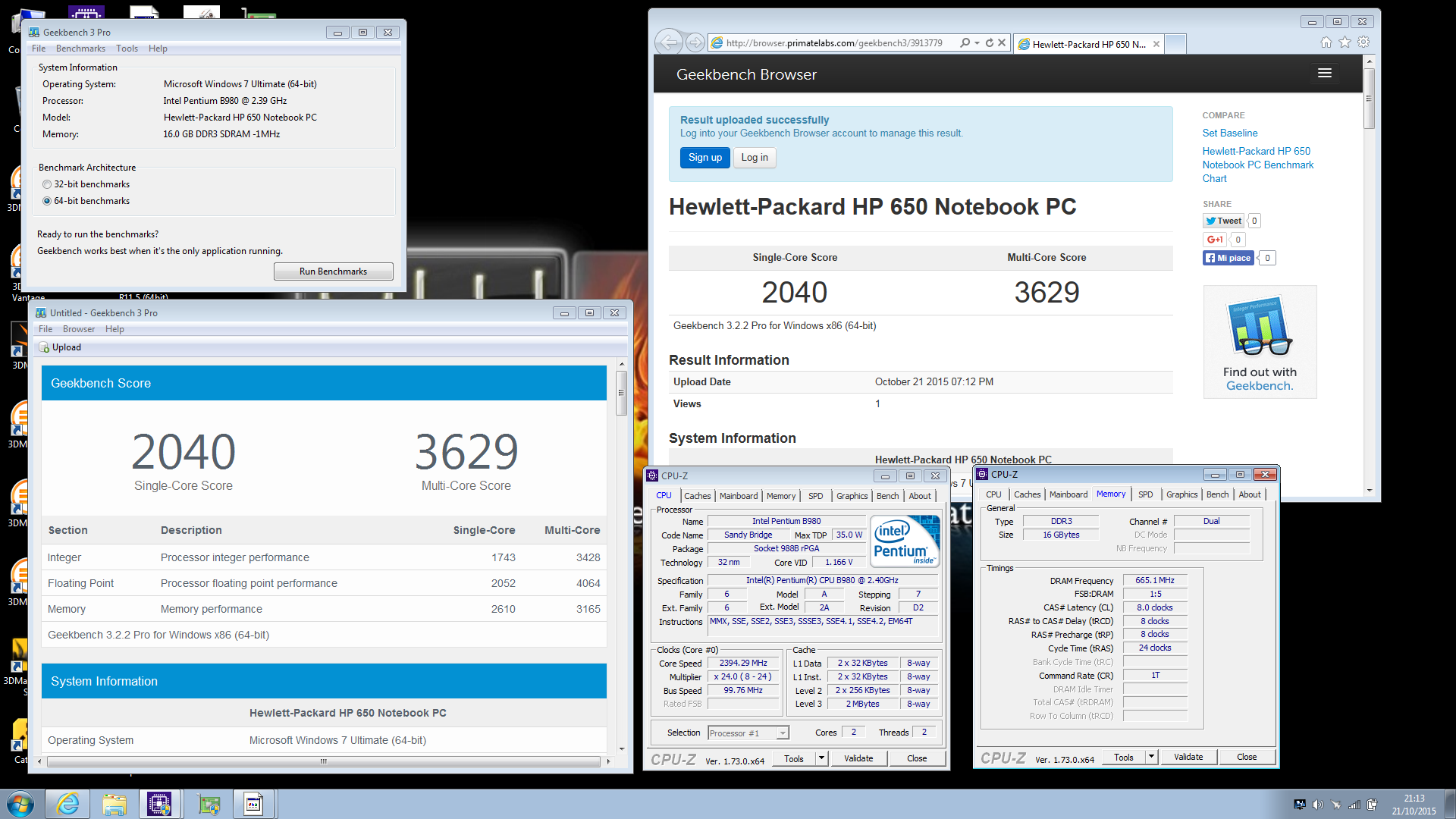Open Windows Explorer folder icon in taskbar
The image size is (1456, 819).
point(115,804)
